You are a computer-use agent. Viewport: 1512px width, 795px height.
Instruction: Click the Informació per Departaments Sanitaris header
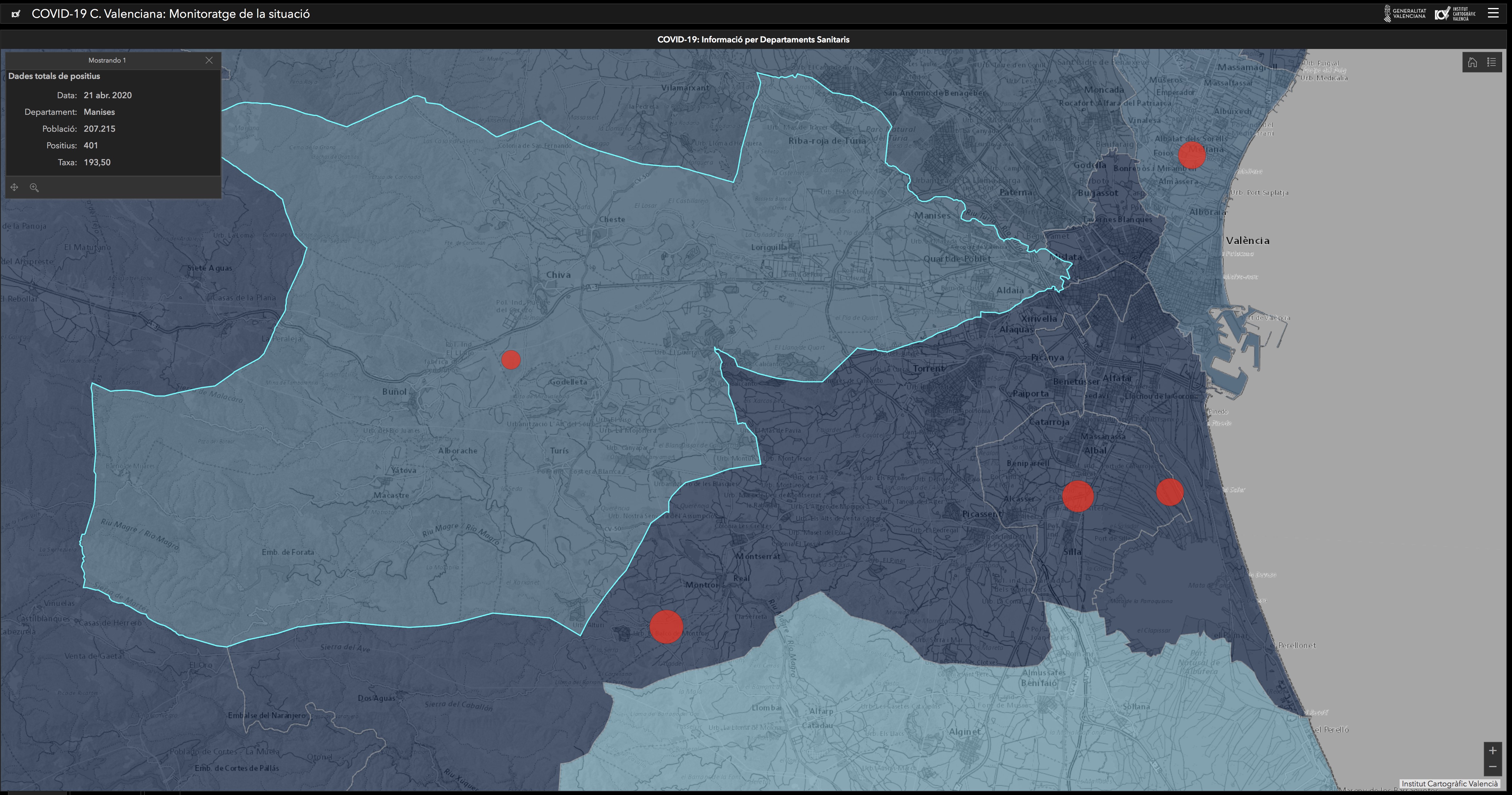pos(753,39)
